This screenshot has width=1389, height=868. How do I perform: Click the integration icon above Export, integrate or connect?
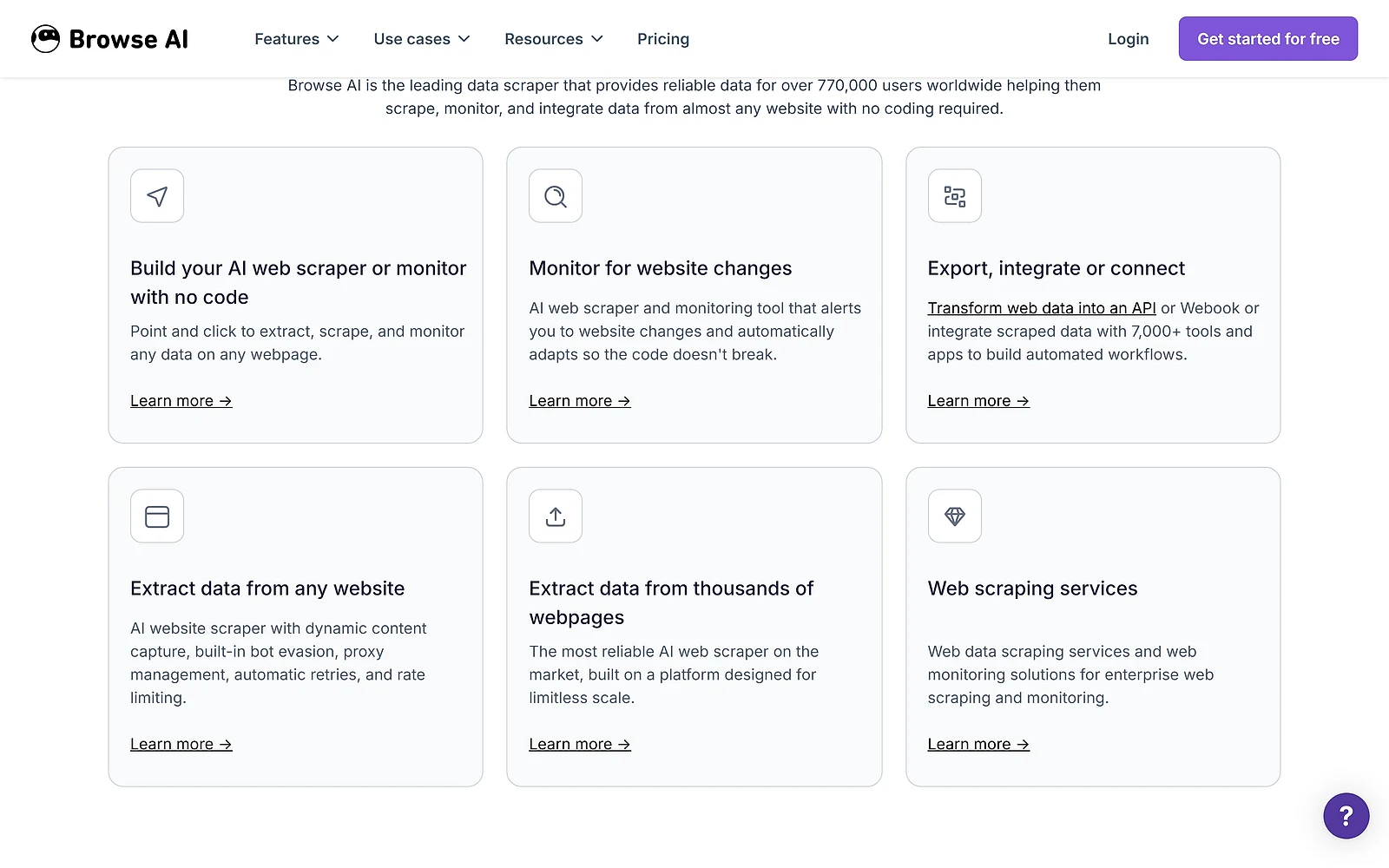[955, 196]
